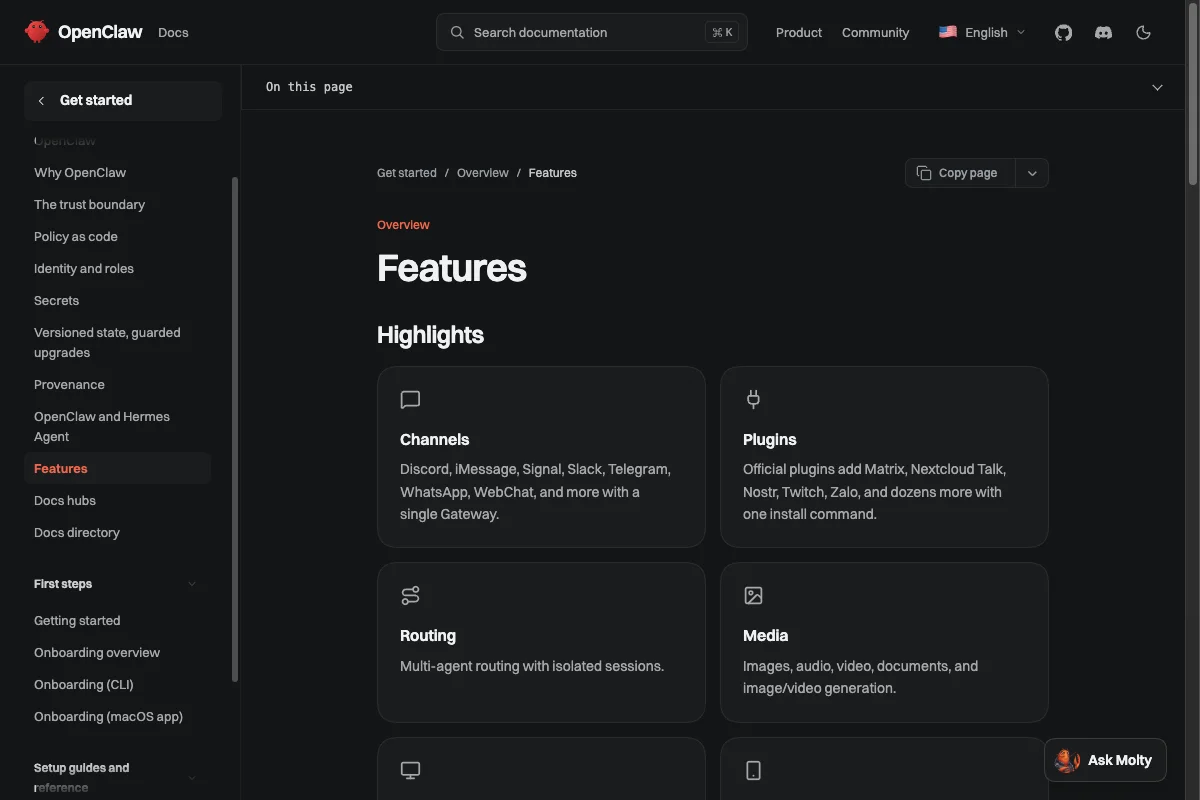Image resolution: width=1200 pixels, height=800 pixels.
Task: Click the search magnifier icon
Action: [x=457, y=32]
